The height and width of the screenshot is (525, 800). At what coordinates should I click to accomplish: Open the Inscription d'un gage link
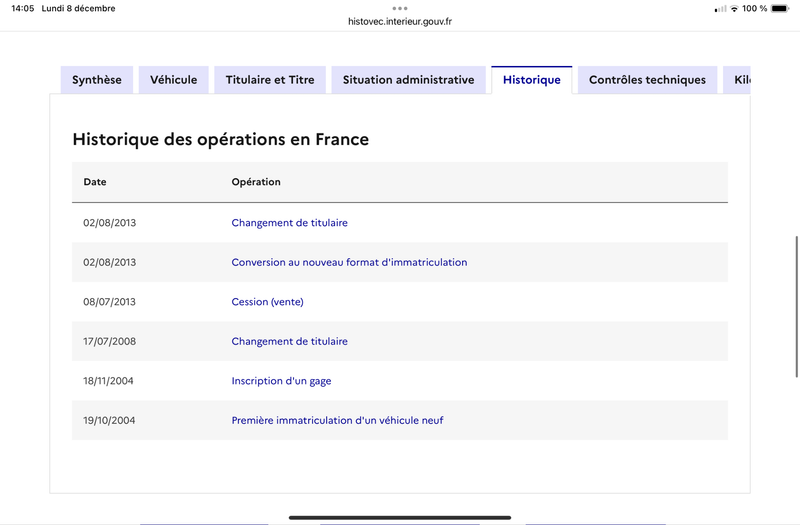click(x=281, y=381)
